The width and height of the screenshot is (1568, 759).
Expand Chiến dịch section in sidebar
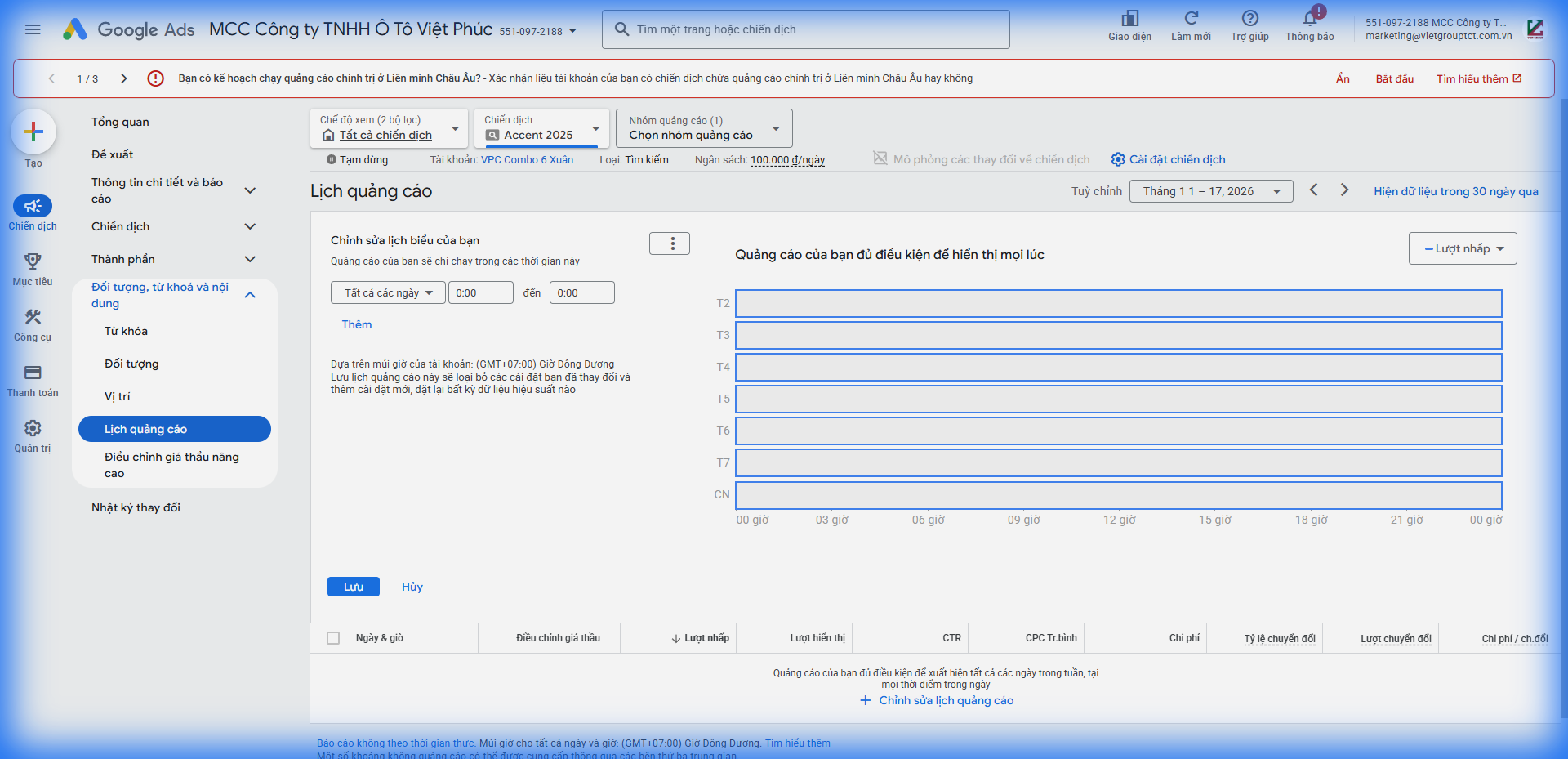click(x=250, y=226)
